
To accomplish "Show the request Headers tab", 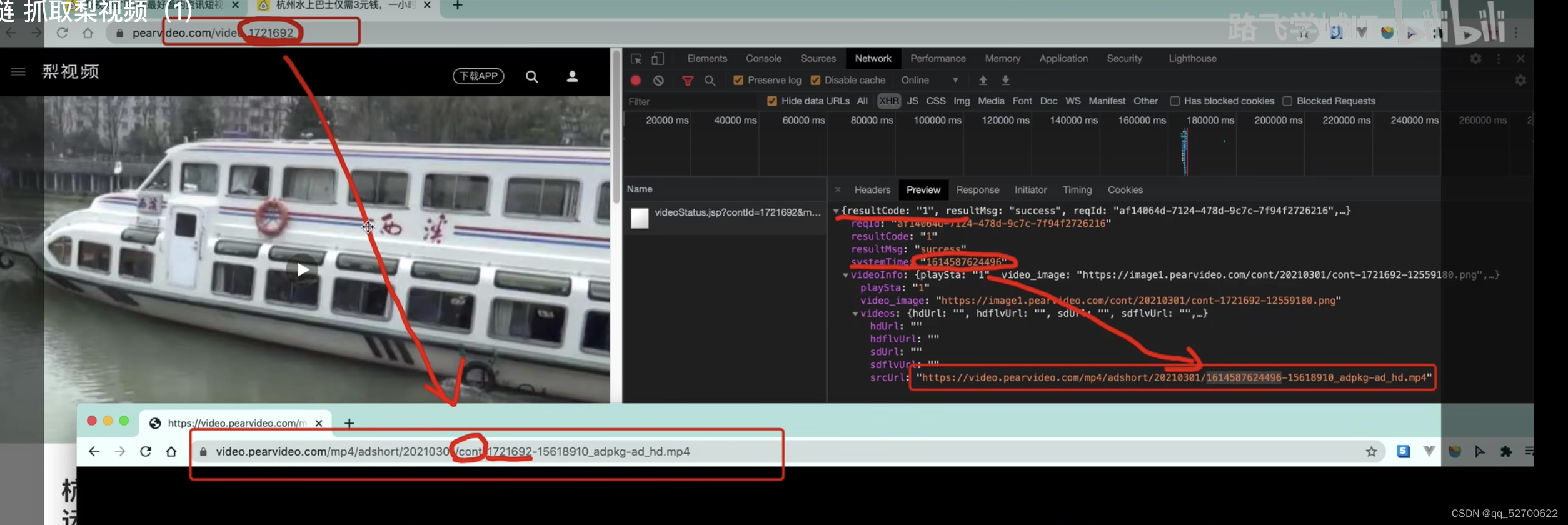I will coord(872,190).
